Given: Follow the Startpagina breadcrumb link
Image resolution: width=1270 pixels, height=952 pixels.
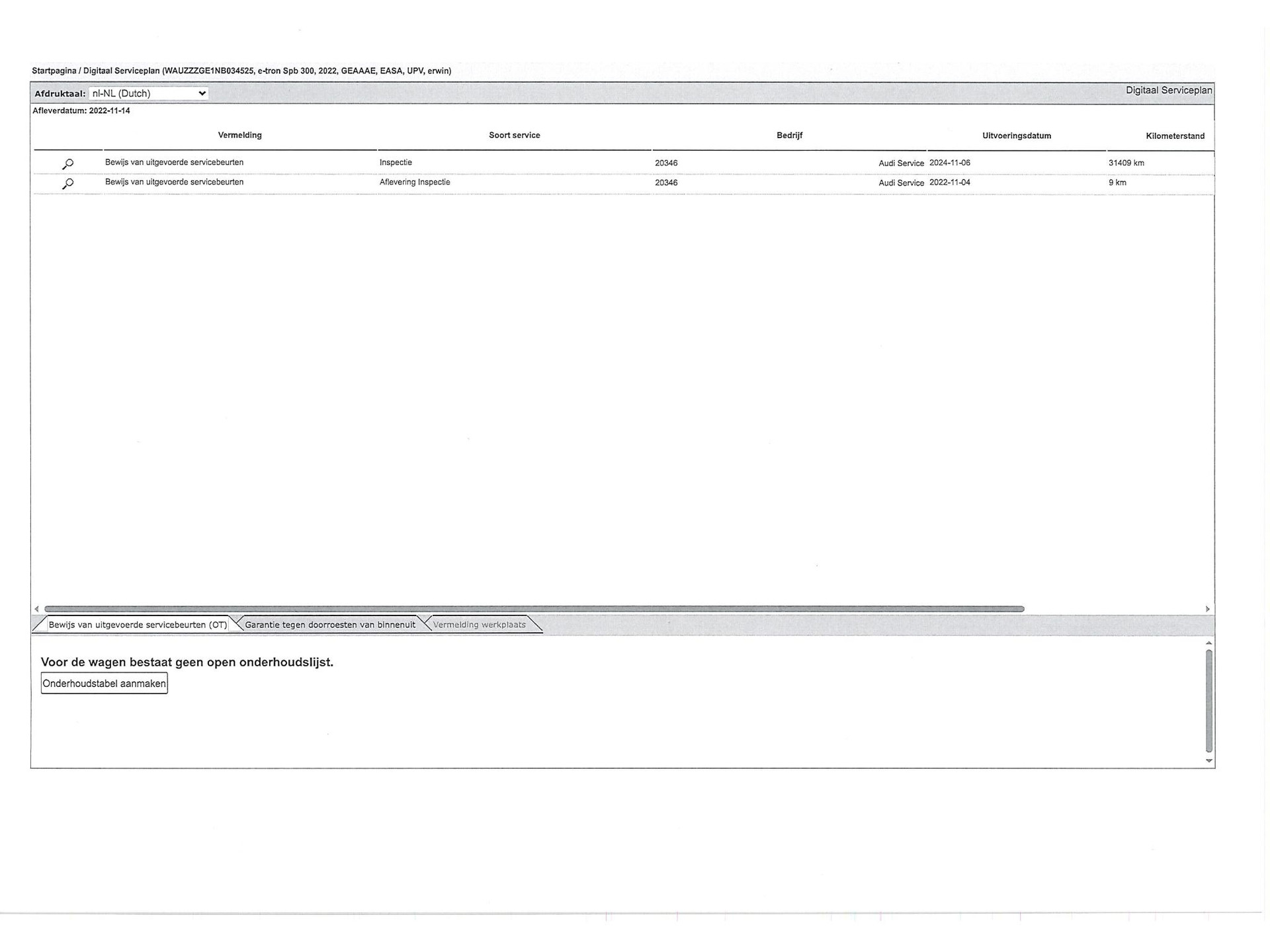Looking at the screenshot, I should [x=54, y=71].
